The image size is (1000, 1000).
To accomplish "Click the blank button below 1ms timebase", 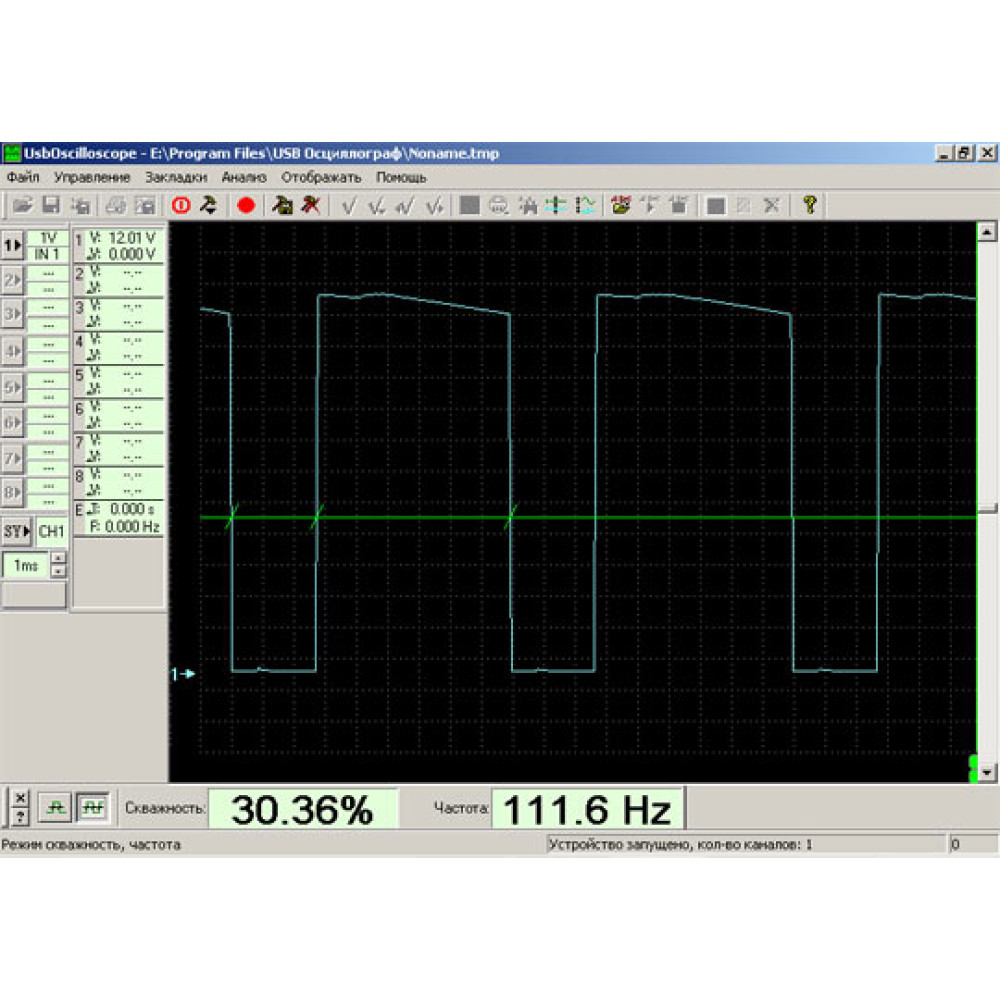I will click(34, 595).
